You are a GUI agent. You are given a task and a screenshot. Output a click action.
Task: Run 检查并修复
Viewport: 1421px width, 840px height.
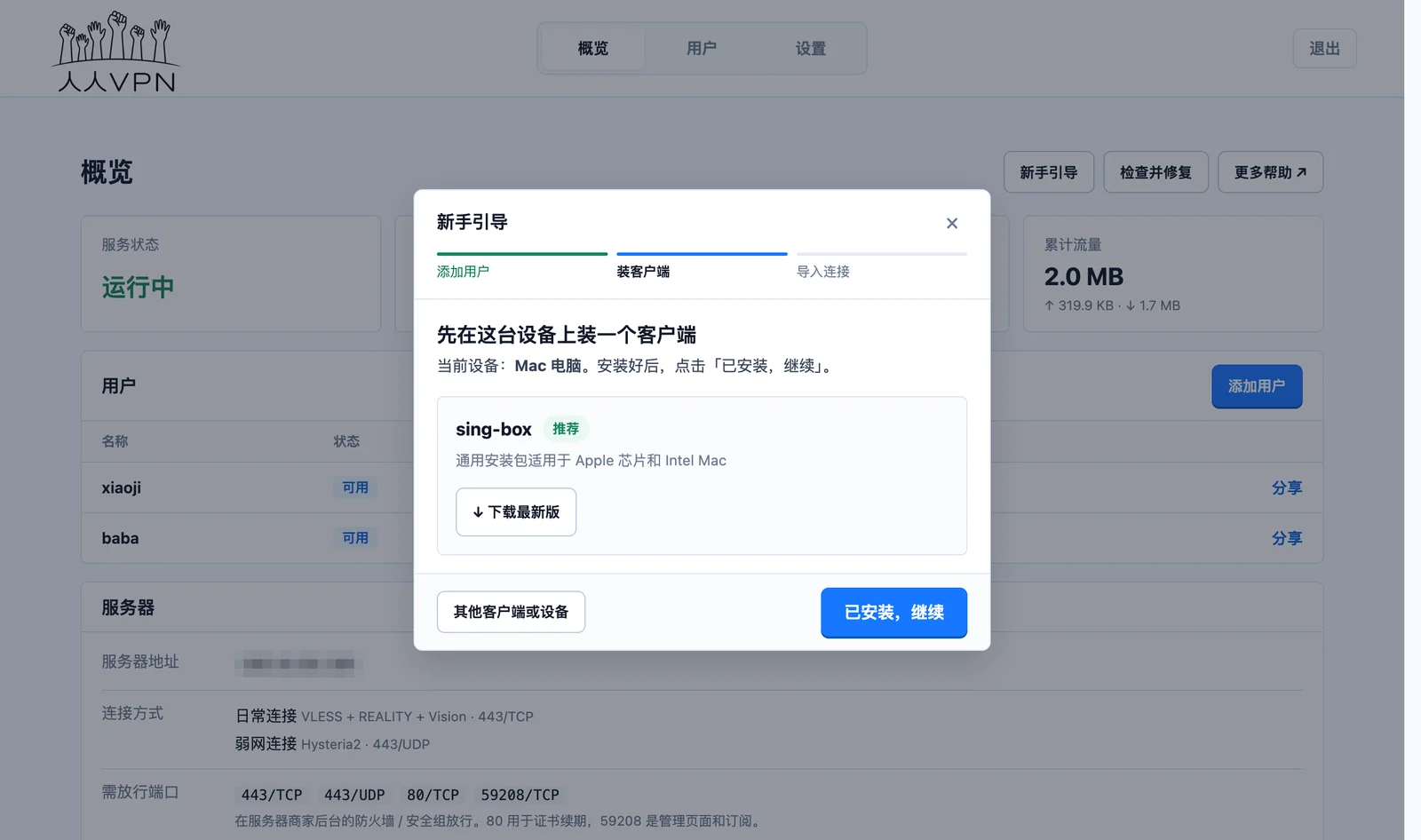pyautogui.click(x=1155, y=172)
